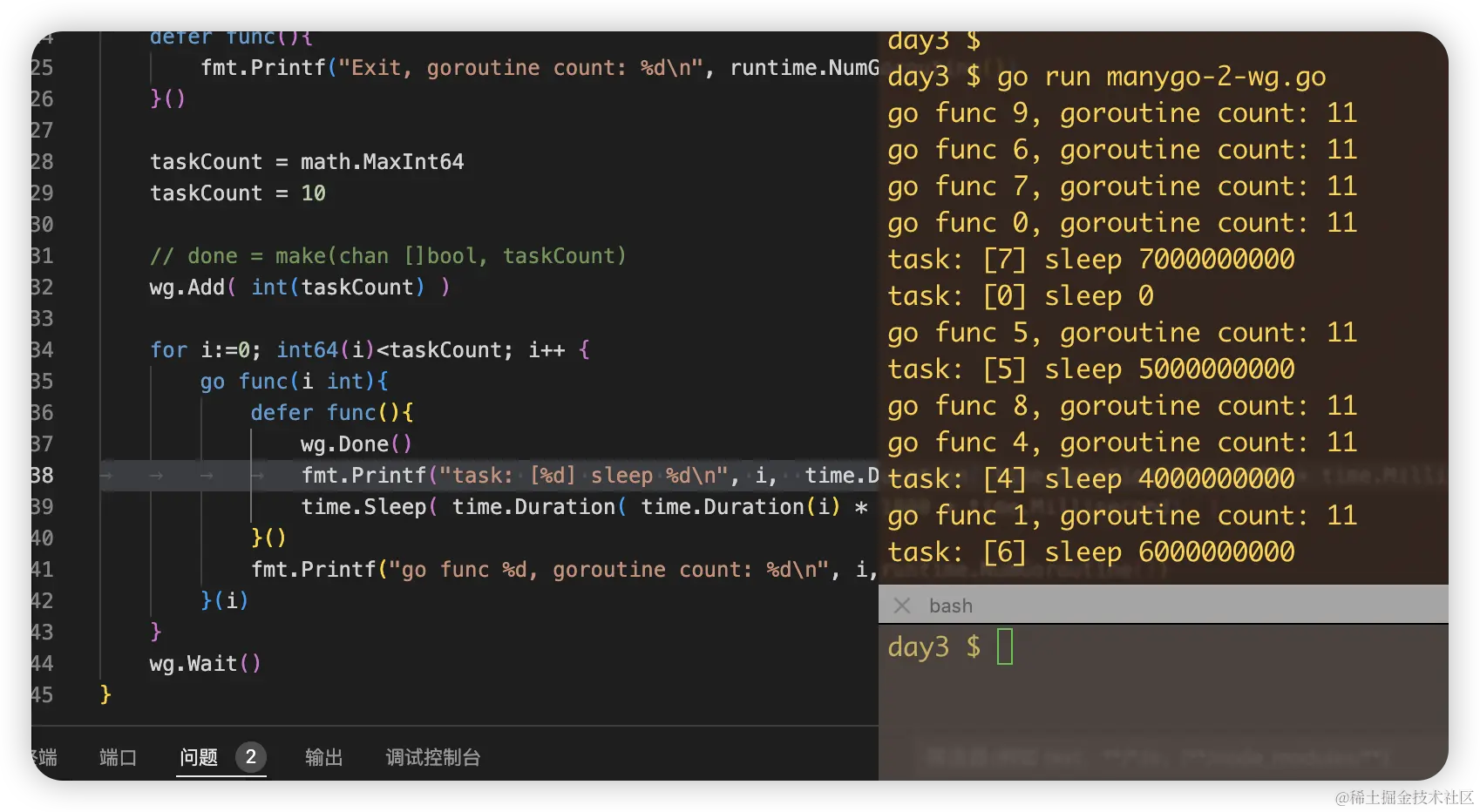Click terminal output "go func 5, goroutine count: 11"
Viewport: 1480px width, 812px height.
tap(1123, 333)
